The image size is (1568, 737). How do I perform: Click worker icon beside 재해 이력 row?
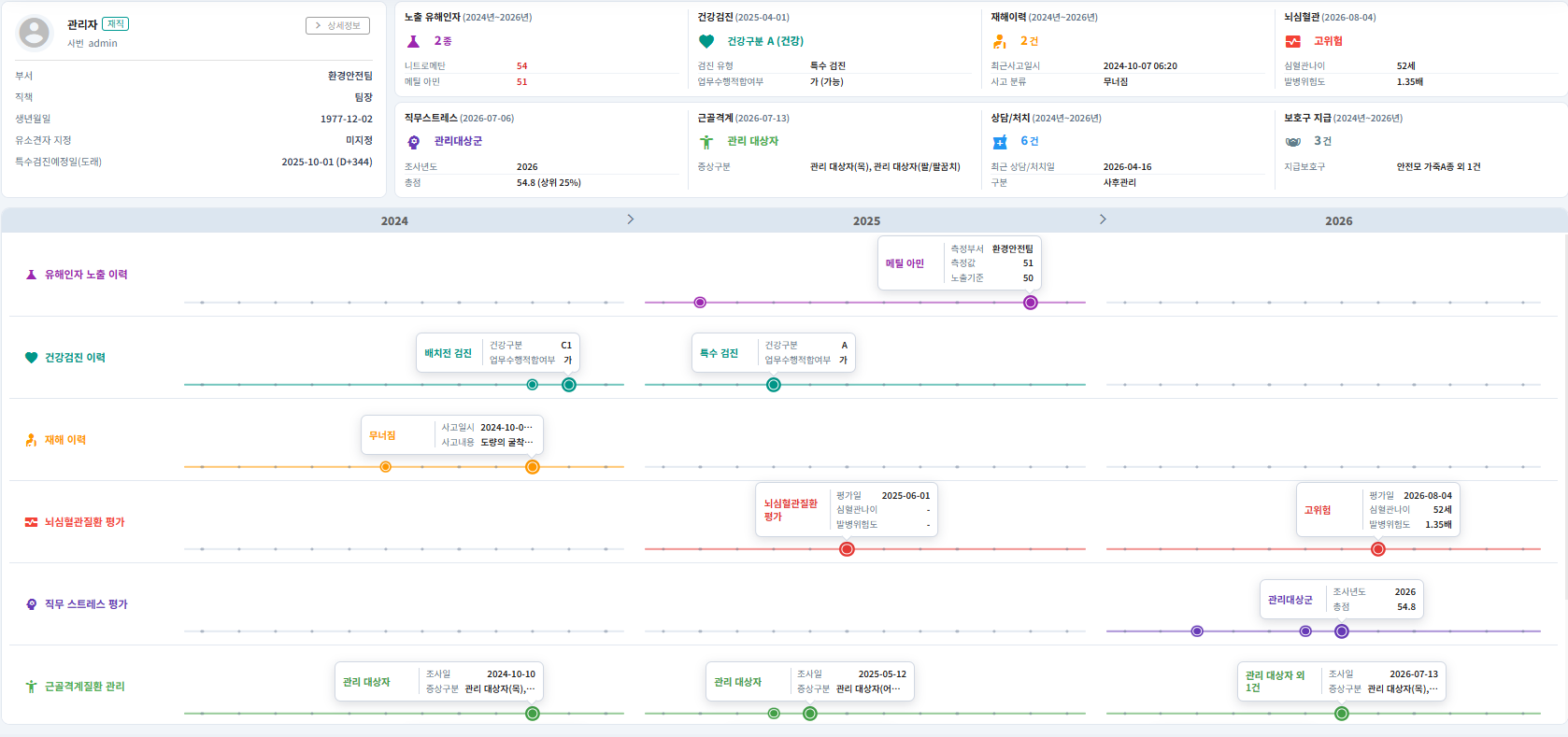[x=31, y=440]
